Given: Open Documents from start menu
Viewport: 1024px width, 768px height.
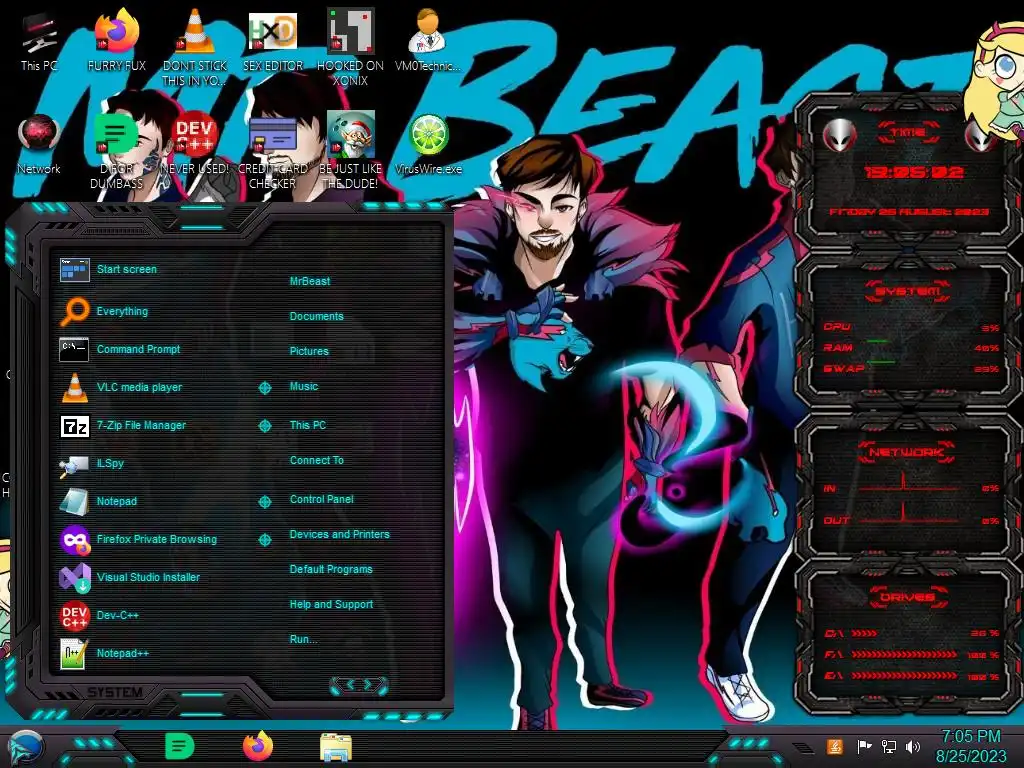Looking at the screenshot, I should tap(317, 316).
